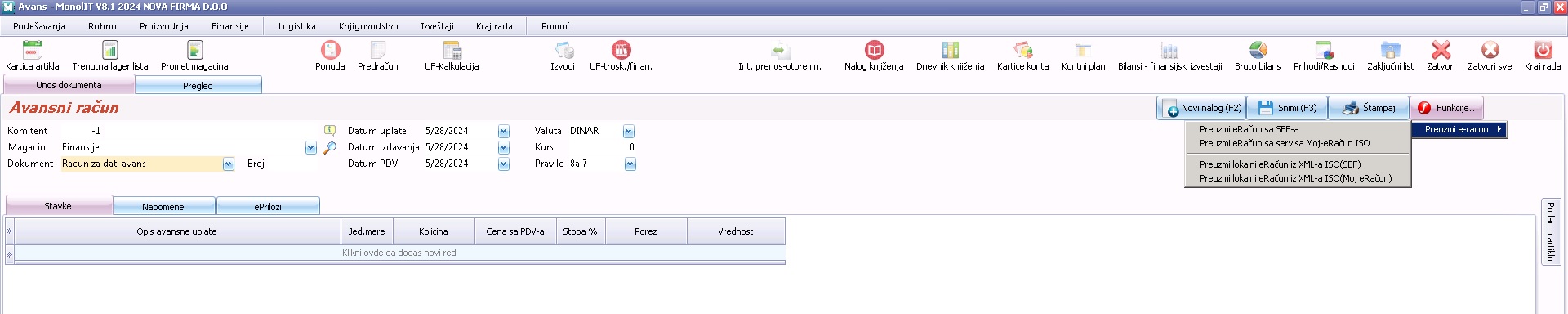Click the Funkcije... button

click(1447, 108)
